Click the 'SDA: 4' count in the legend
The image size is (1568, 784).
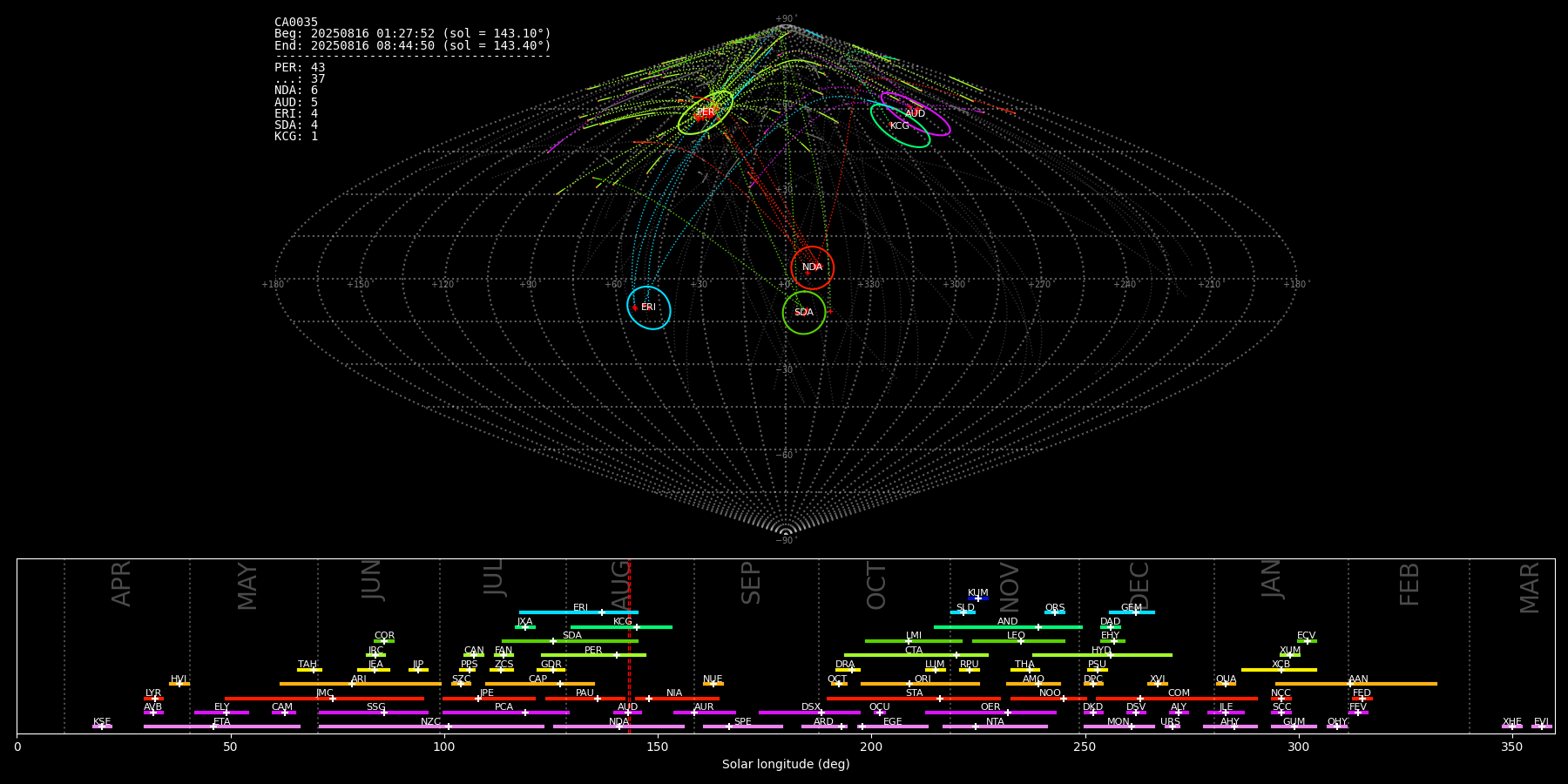296,125
